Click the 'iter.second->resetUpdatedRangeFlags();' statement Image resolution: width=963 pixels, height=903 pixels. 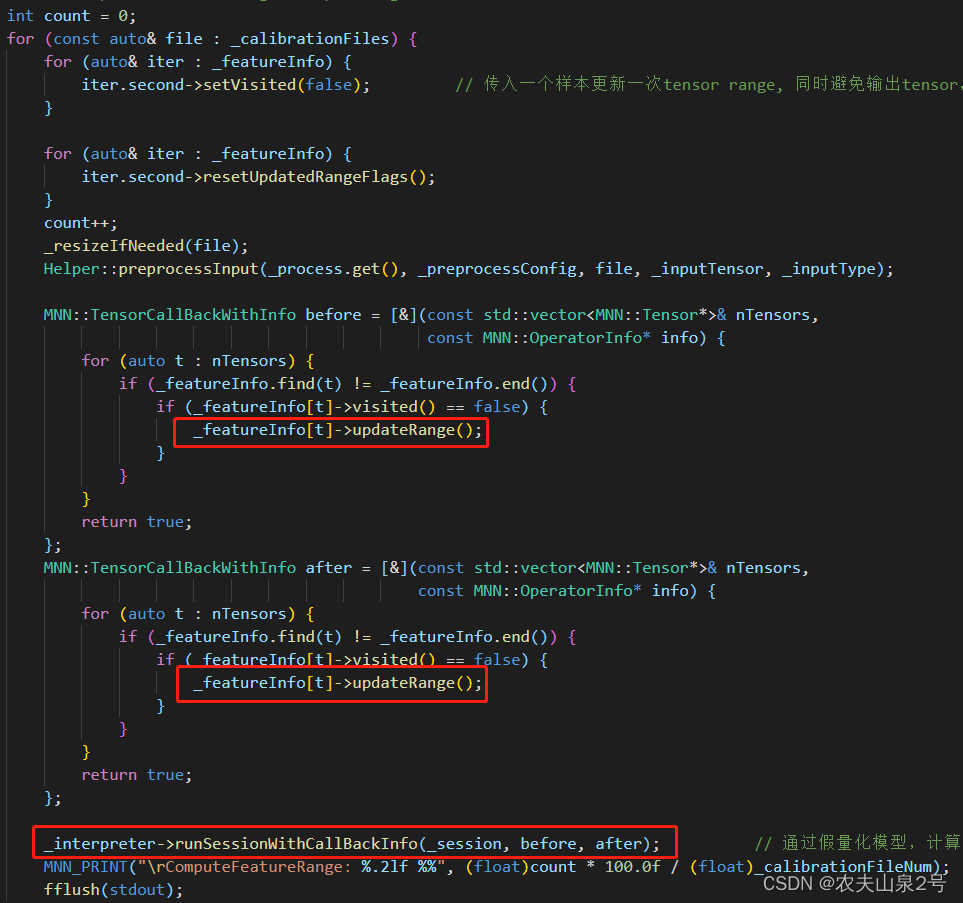click(259, 177)
